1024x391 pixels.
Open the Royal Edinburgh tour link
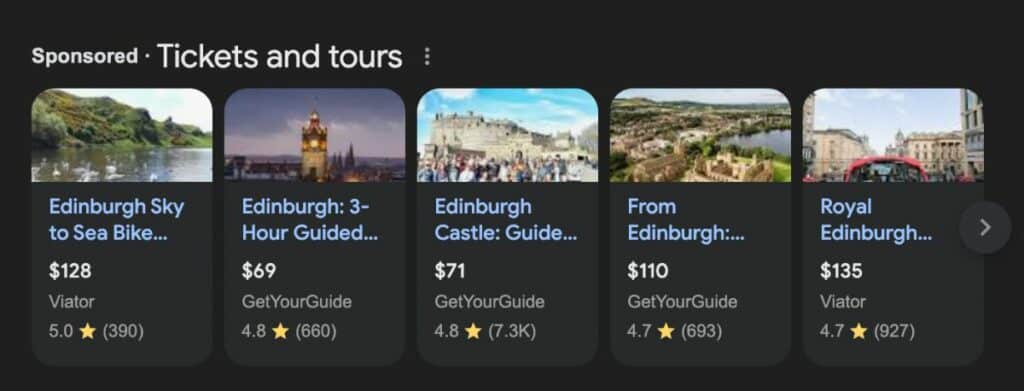click(x=876, y=219)
